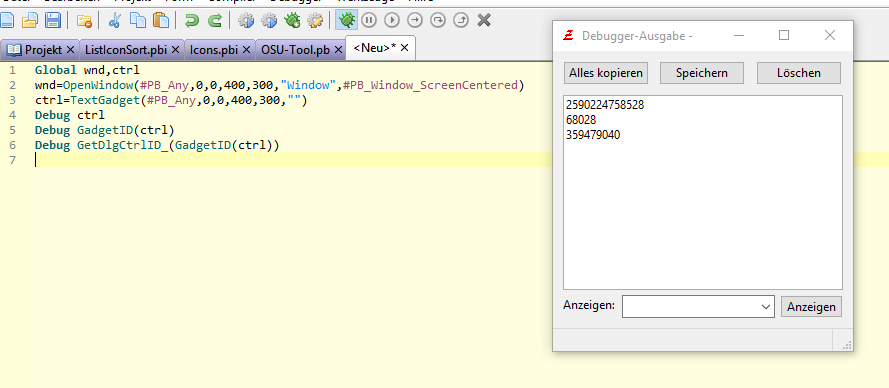The image size is (889, 388).
Task: Clear output with the Löschen button
Action: coord(799,73)
